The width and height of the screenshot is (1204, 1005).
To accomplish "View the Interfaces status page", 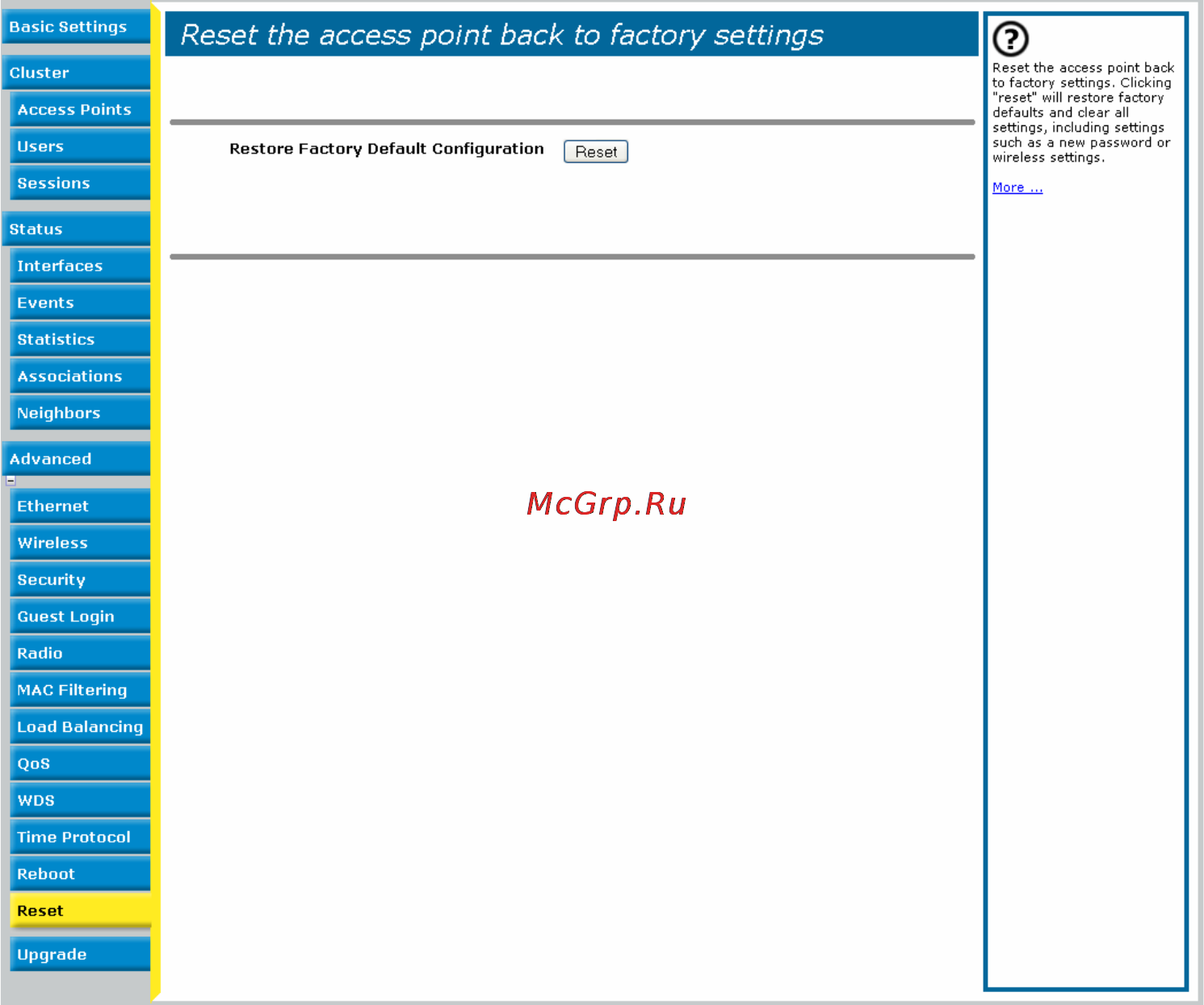I will 80,266.
